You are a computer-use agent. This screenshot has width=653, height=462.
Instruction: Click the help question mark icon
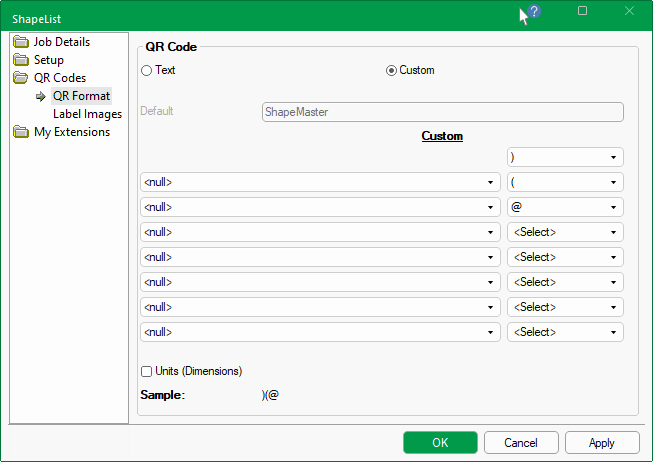pos(534,11)
